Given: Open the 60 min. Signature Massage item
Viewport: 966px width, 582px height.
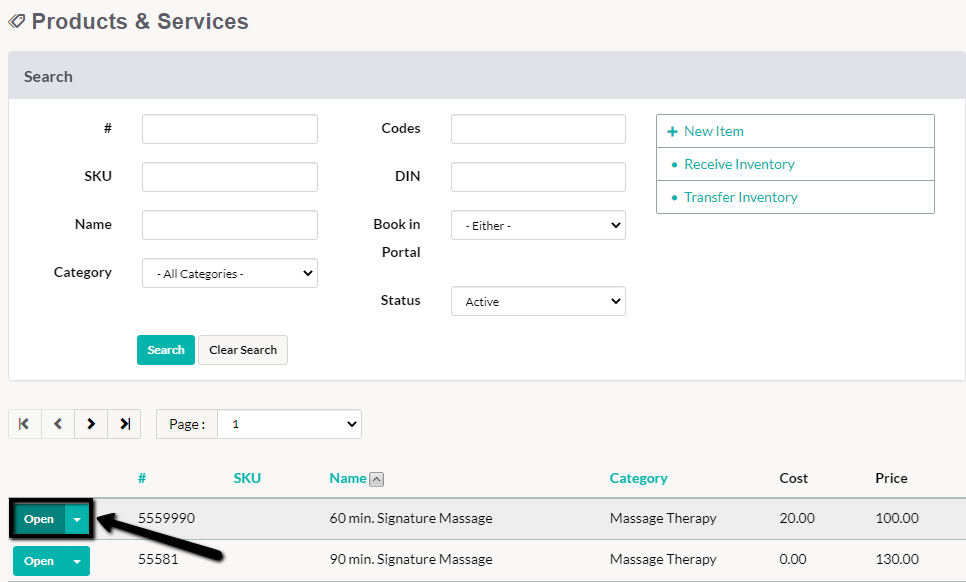Looking at the screenshot, I should click(x=39, y=518).
